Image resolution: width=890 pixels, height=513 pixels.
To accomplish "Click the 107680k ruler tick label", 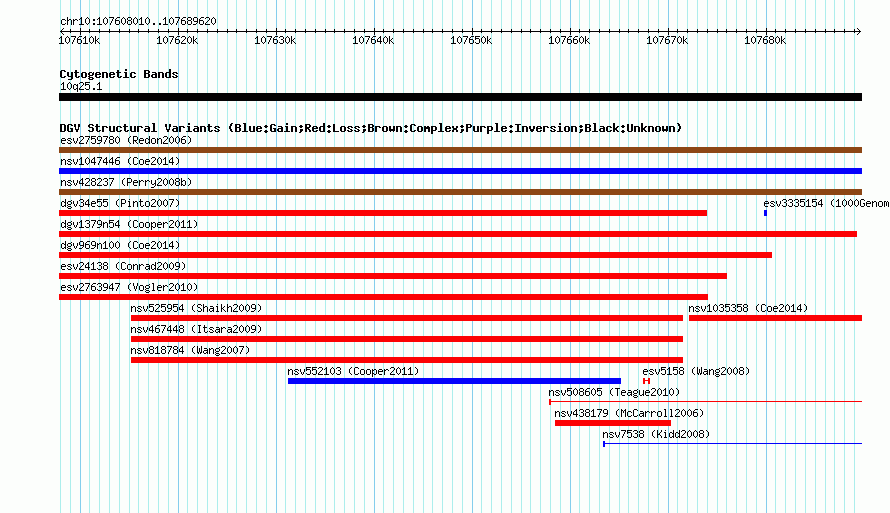I will pos(765,40).
